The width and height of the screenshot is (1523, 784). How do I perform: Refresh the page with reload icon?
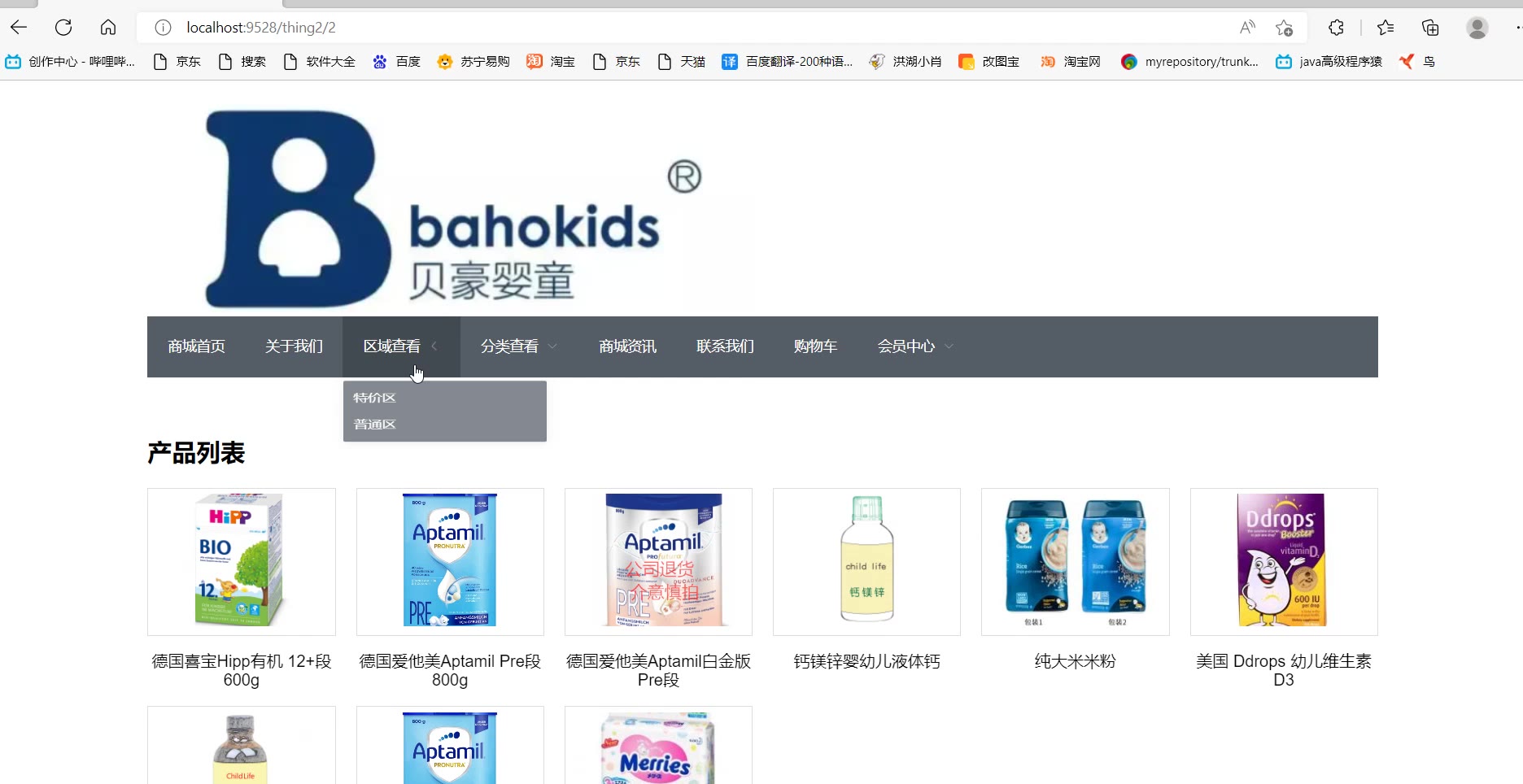[x=63, y=28]
